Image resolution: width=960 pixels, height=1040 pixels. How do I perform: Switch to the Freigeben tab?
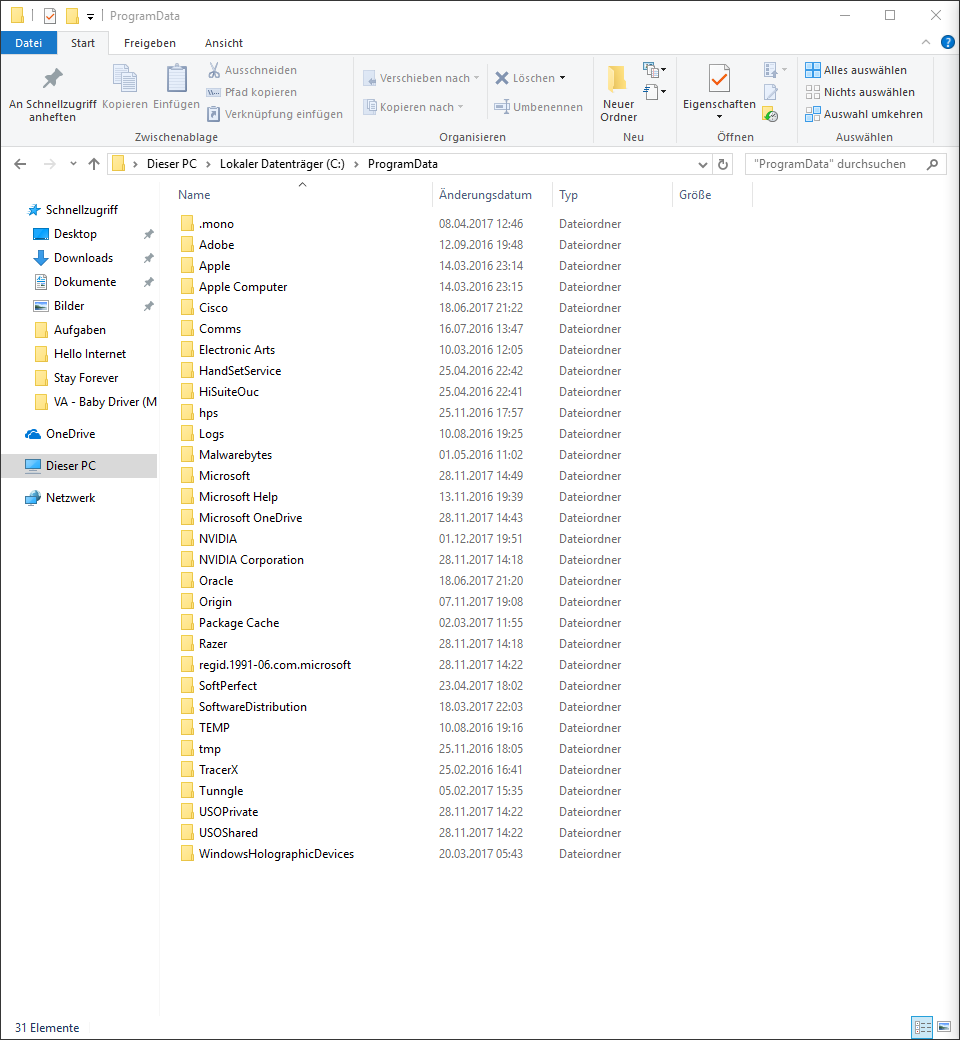(150, 42)
